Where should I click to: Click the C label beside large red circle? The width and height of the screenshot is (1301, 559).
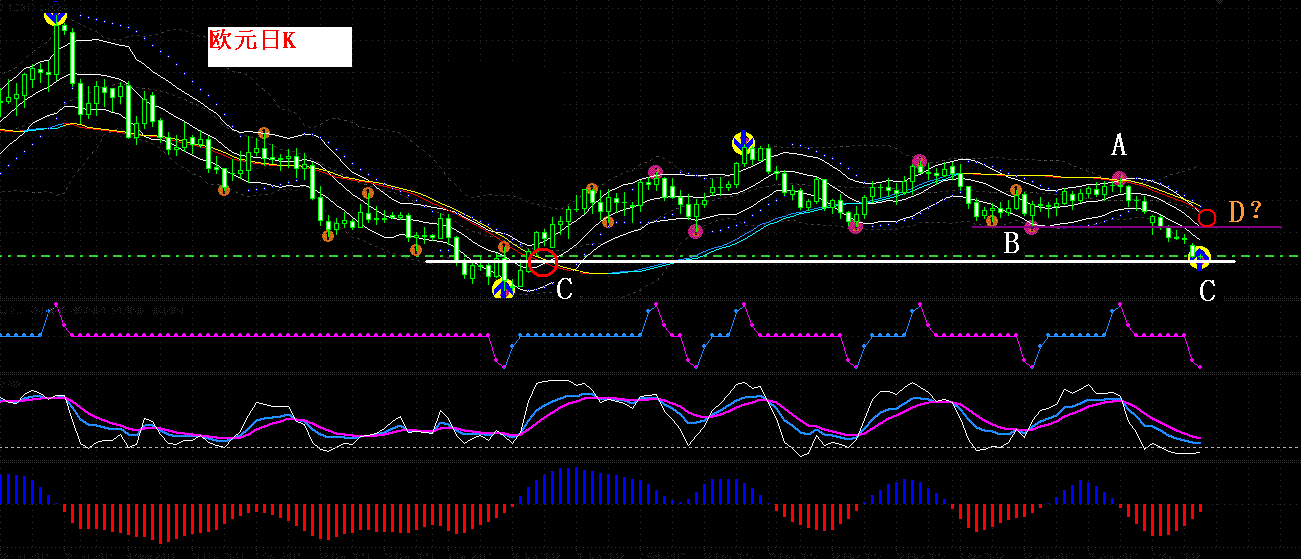pos(565,291)
